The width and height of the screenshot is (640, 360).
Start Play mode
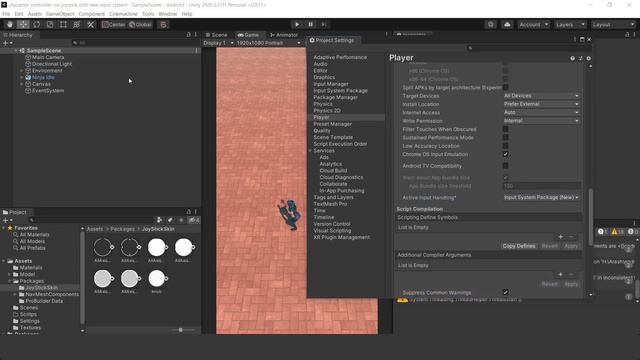(x=297, y=24)
